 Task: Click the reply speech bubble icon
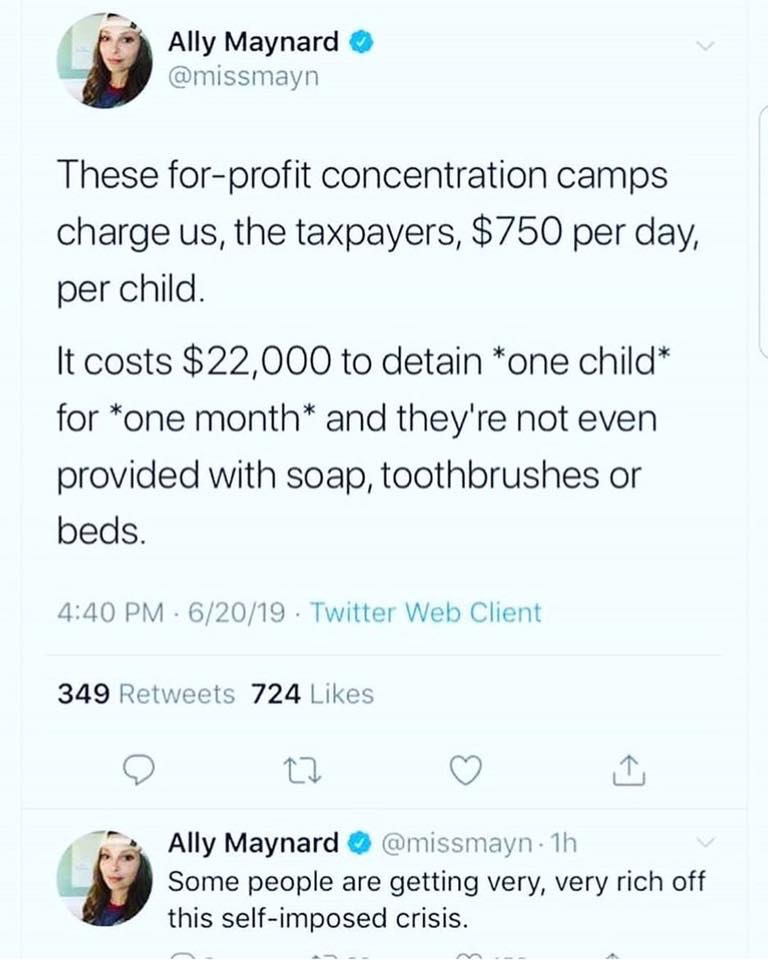139,771
